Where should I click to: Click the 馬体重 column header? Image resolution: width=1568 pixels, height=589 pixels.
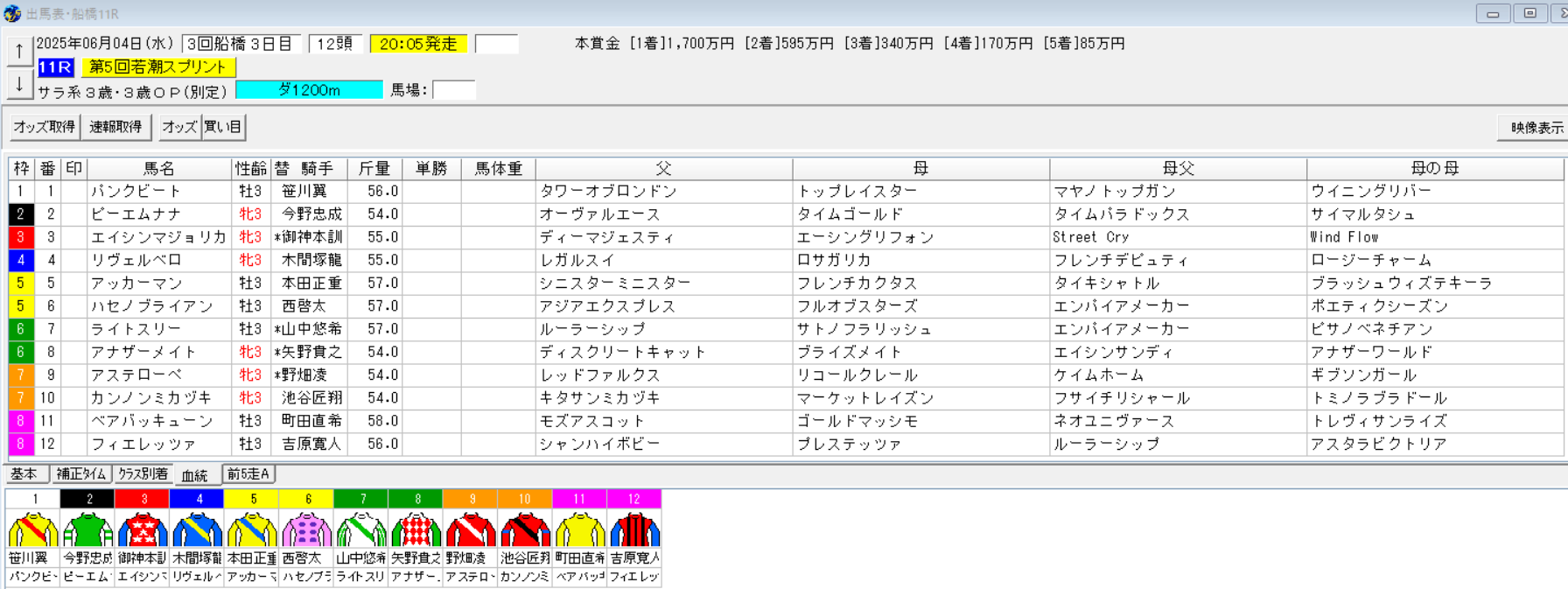(499, 169)
